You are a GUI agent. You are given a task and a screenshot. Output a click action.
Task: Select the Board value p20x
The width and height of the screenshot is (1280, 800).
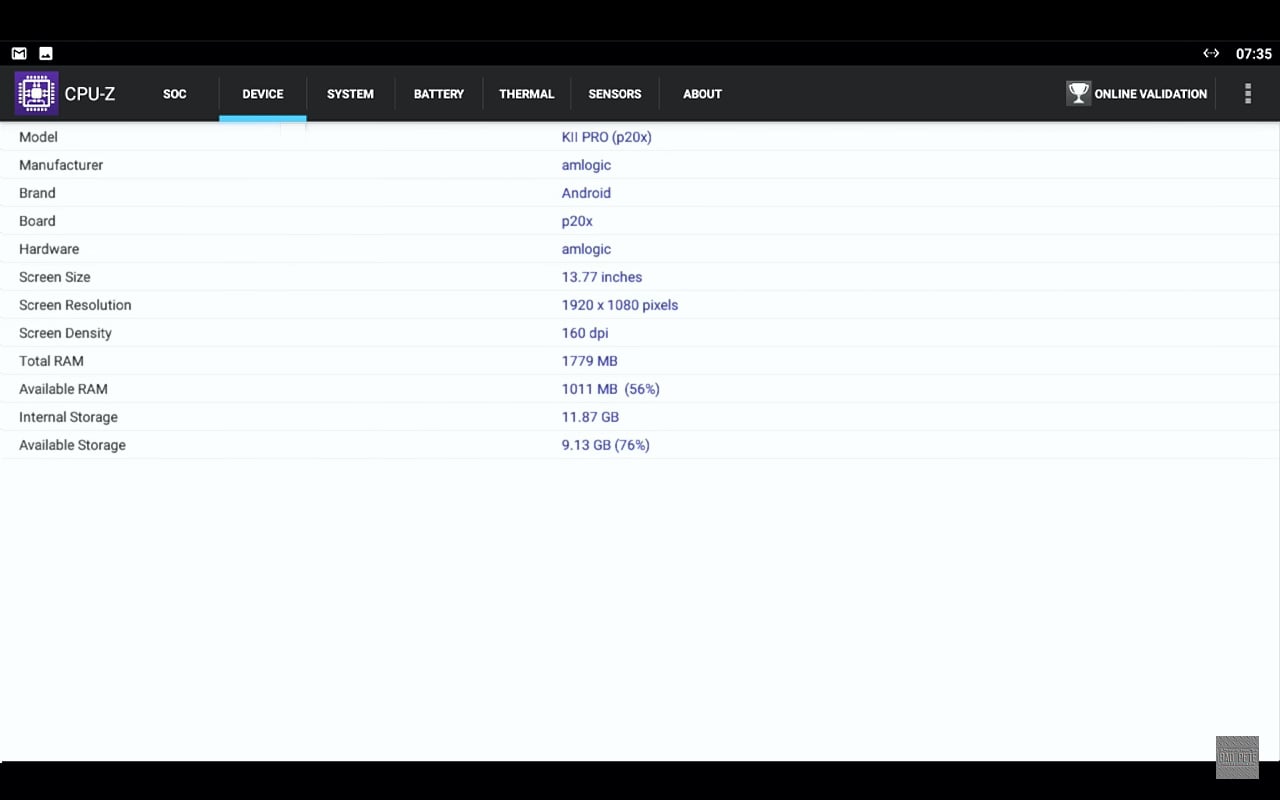[x=577, y=221]
